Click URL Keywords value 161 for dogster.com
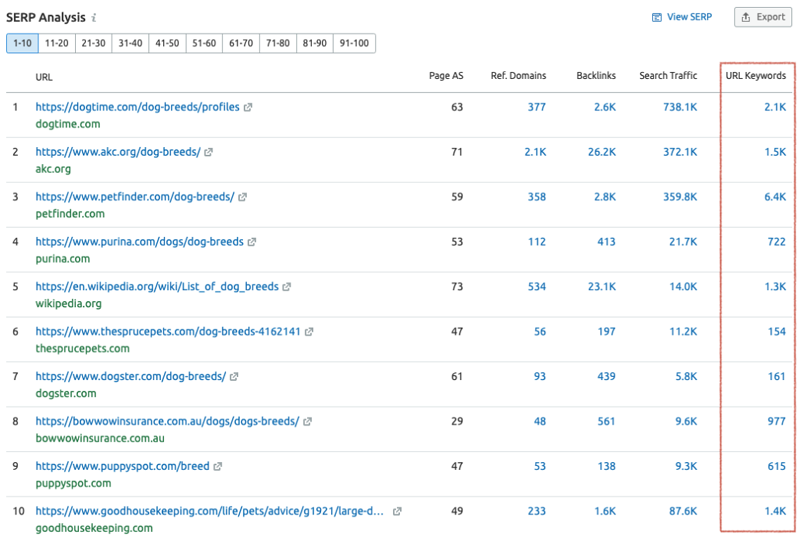The image size is (800, 538). pos(777,377)
